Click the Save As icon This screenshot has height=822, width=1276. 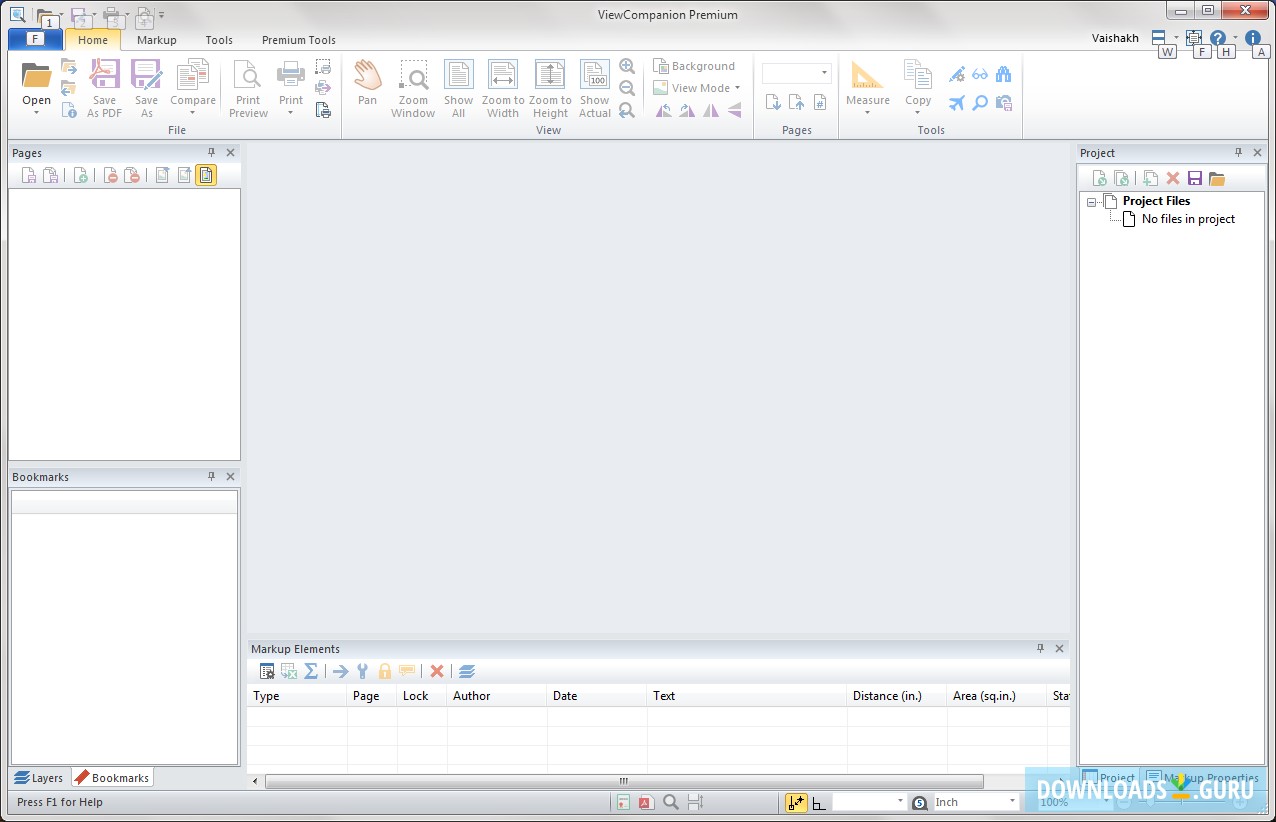(x=146, y=75)
